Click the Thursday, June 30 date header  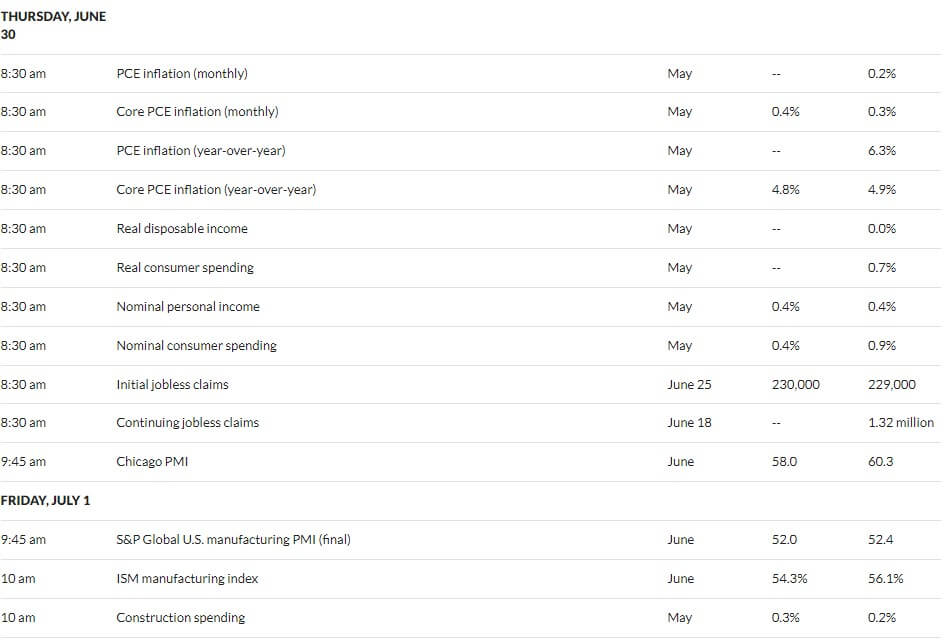click(x=53, y=25)
